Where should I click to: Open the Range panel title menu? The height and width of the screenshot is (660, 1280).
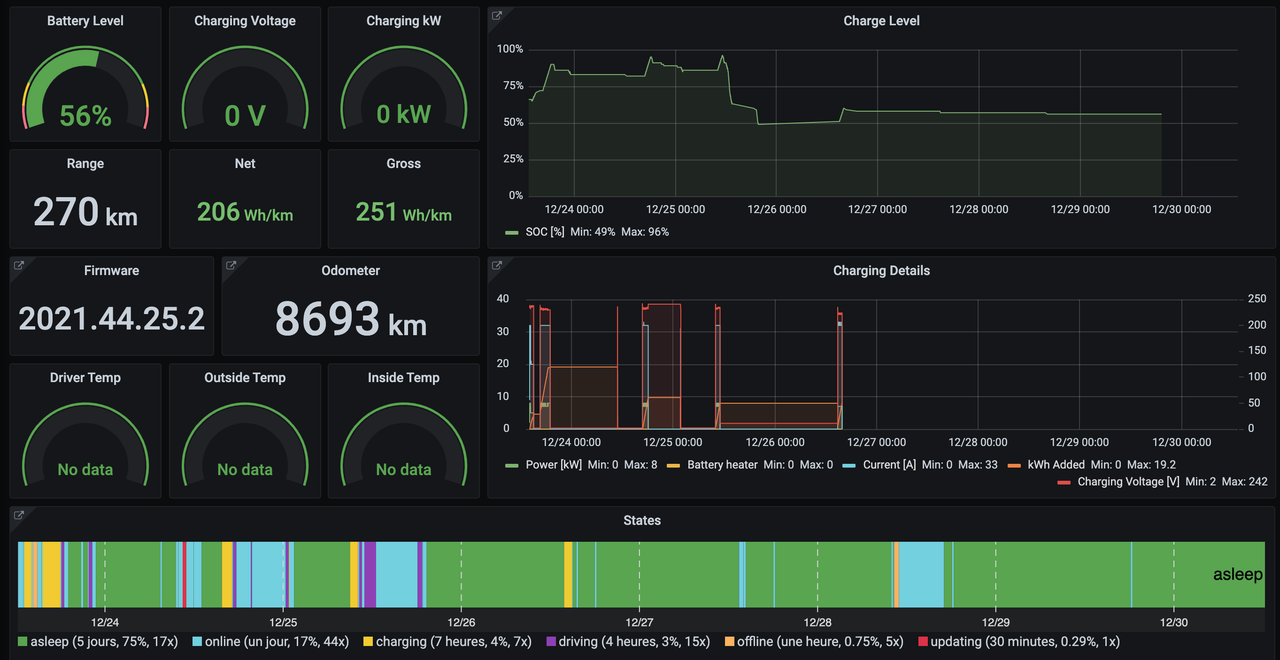pyautogui.click(x=85, y=164)
